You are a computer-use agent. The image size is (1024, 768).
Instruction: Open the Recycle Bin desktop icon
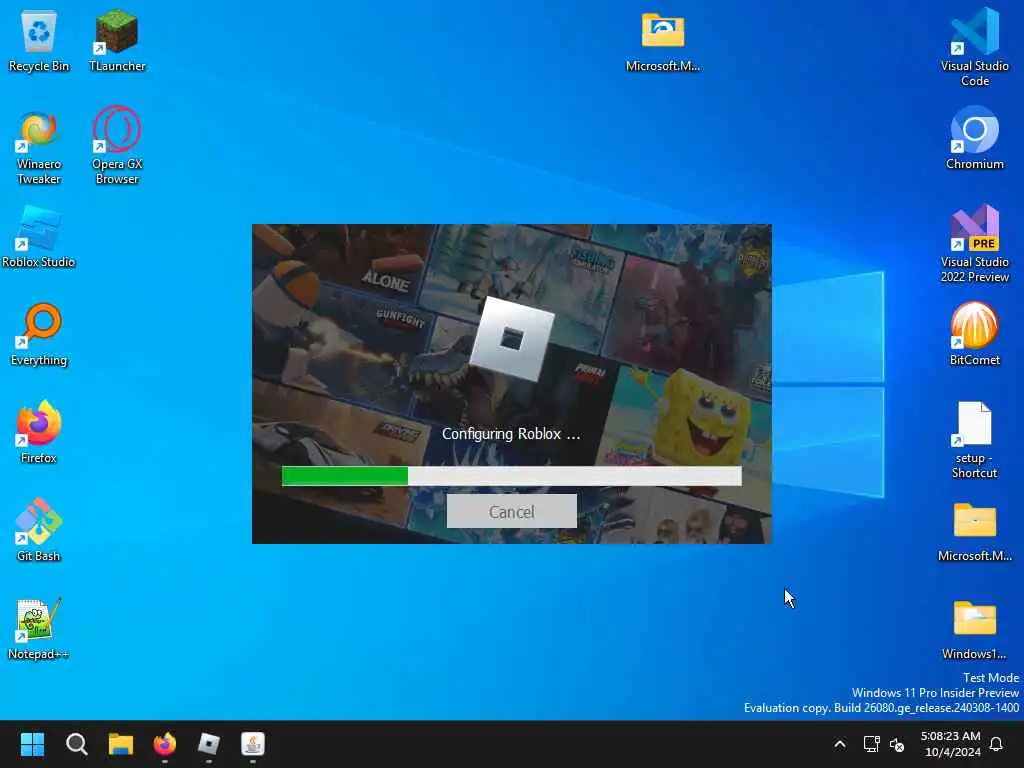[39, 40]
